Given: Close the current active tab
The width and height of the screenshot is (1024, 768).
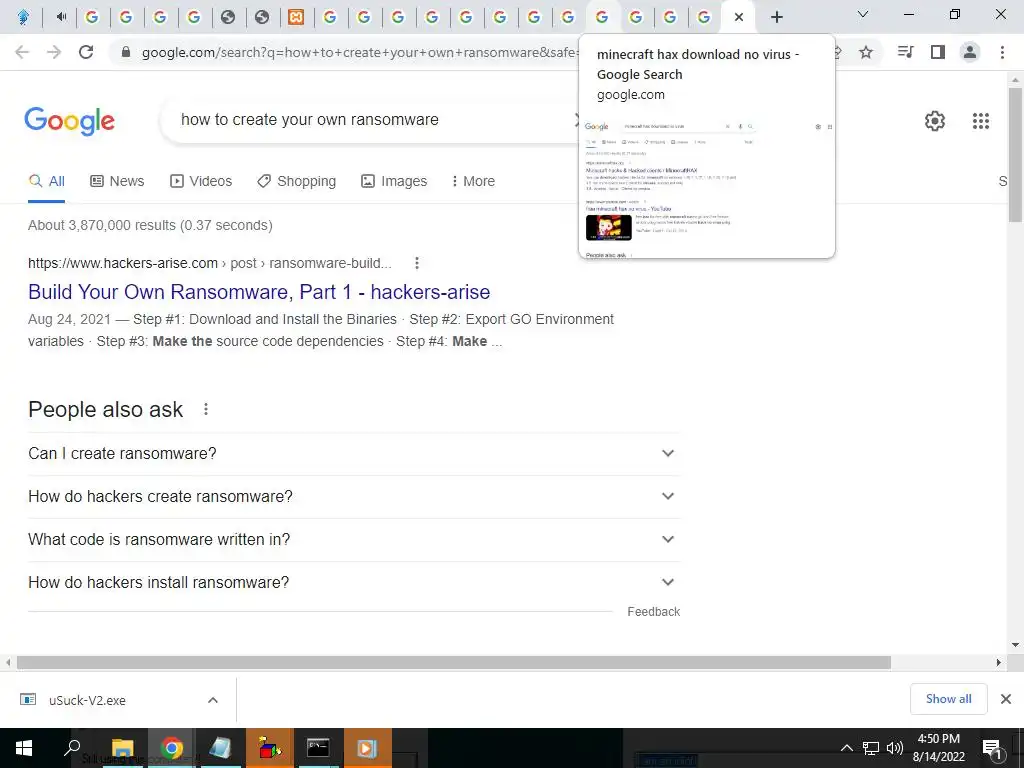Looking at the screenshot, I should coord(739,17).
